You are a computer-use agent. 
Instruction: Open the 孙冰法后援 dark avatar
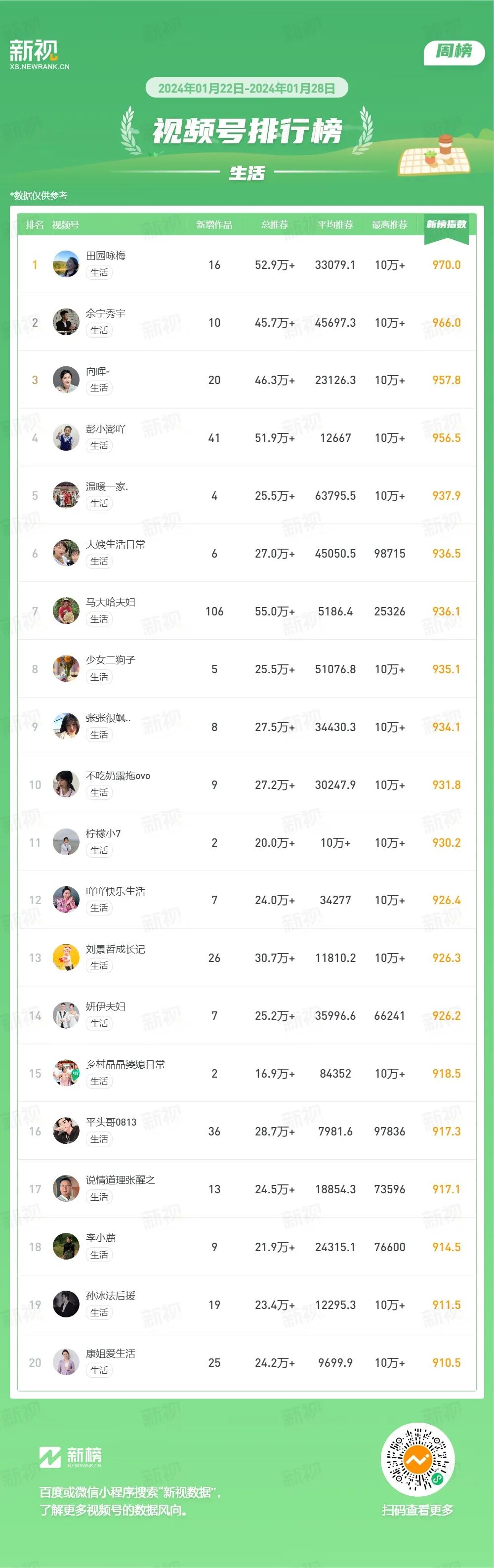pyautogui.click(x=66, y=1305)
